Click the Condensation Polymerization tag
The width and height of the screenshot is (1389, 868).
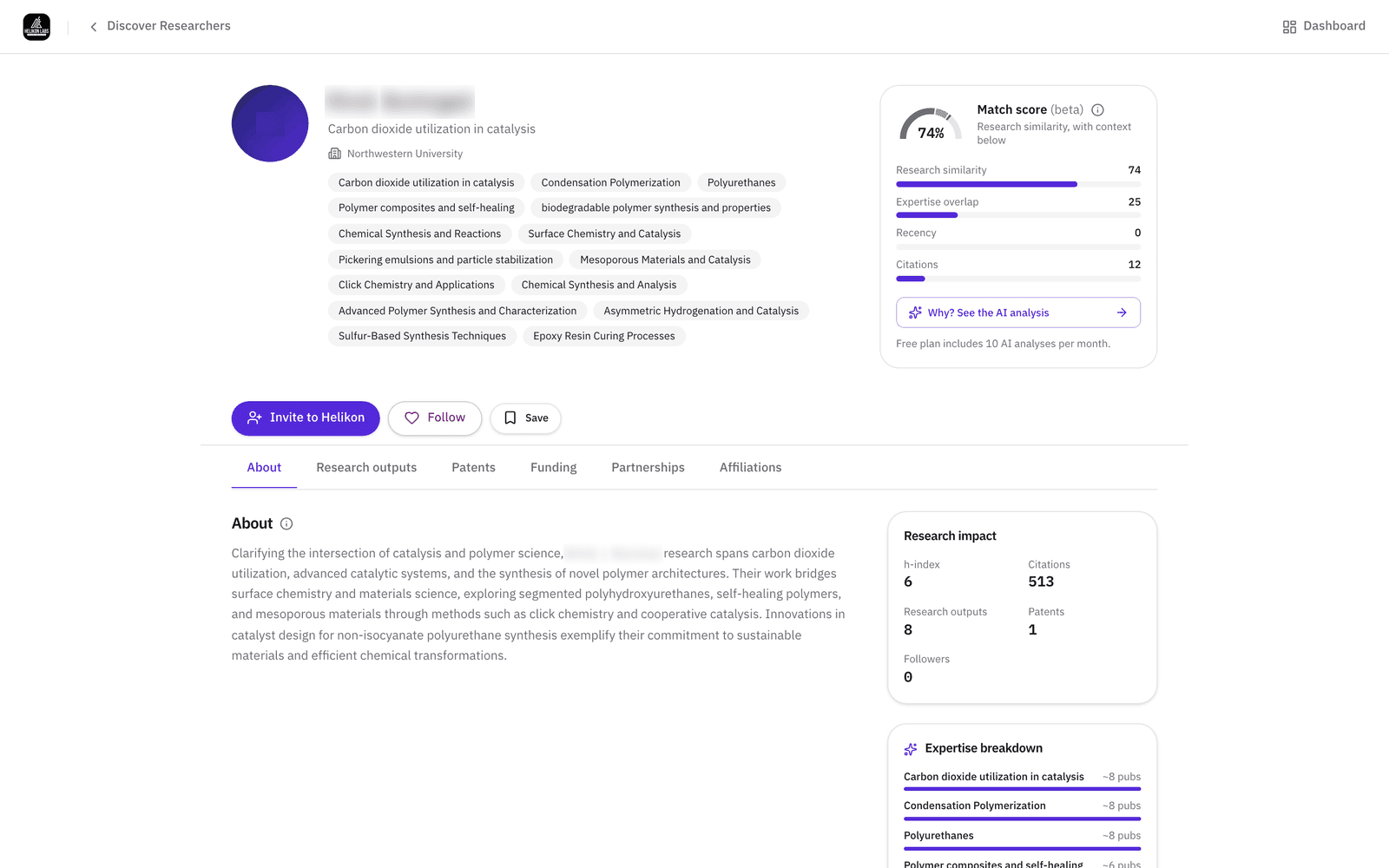(611, 182)
